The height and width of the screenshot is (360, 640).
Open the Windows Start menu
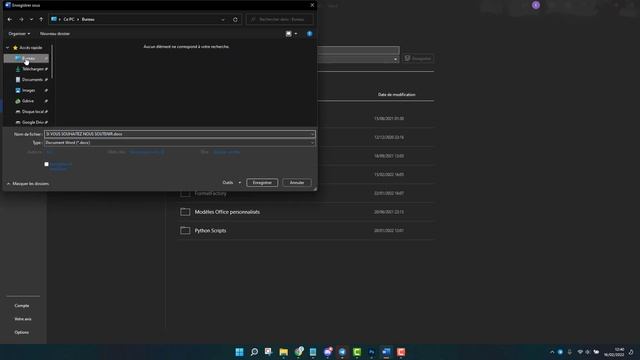click(x=239, y=352)
